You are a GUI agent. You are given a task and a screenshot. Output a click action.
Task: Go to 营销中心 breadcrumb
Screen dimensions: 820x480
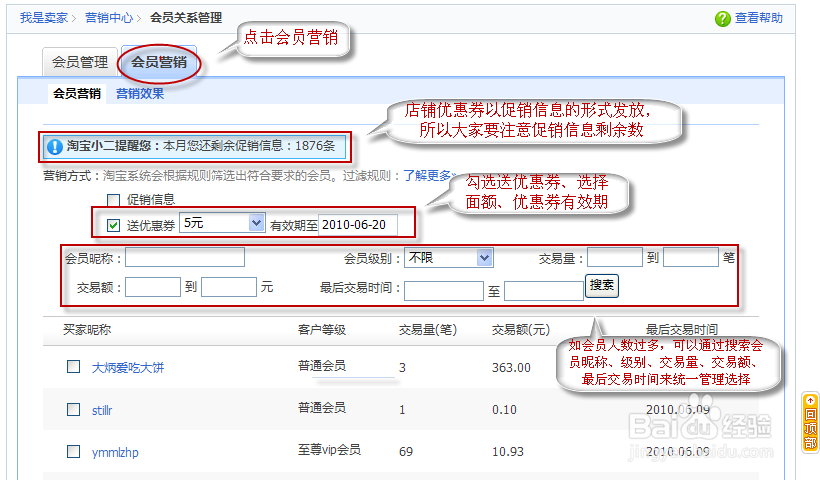click(109, 18)
